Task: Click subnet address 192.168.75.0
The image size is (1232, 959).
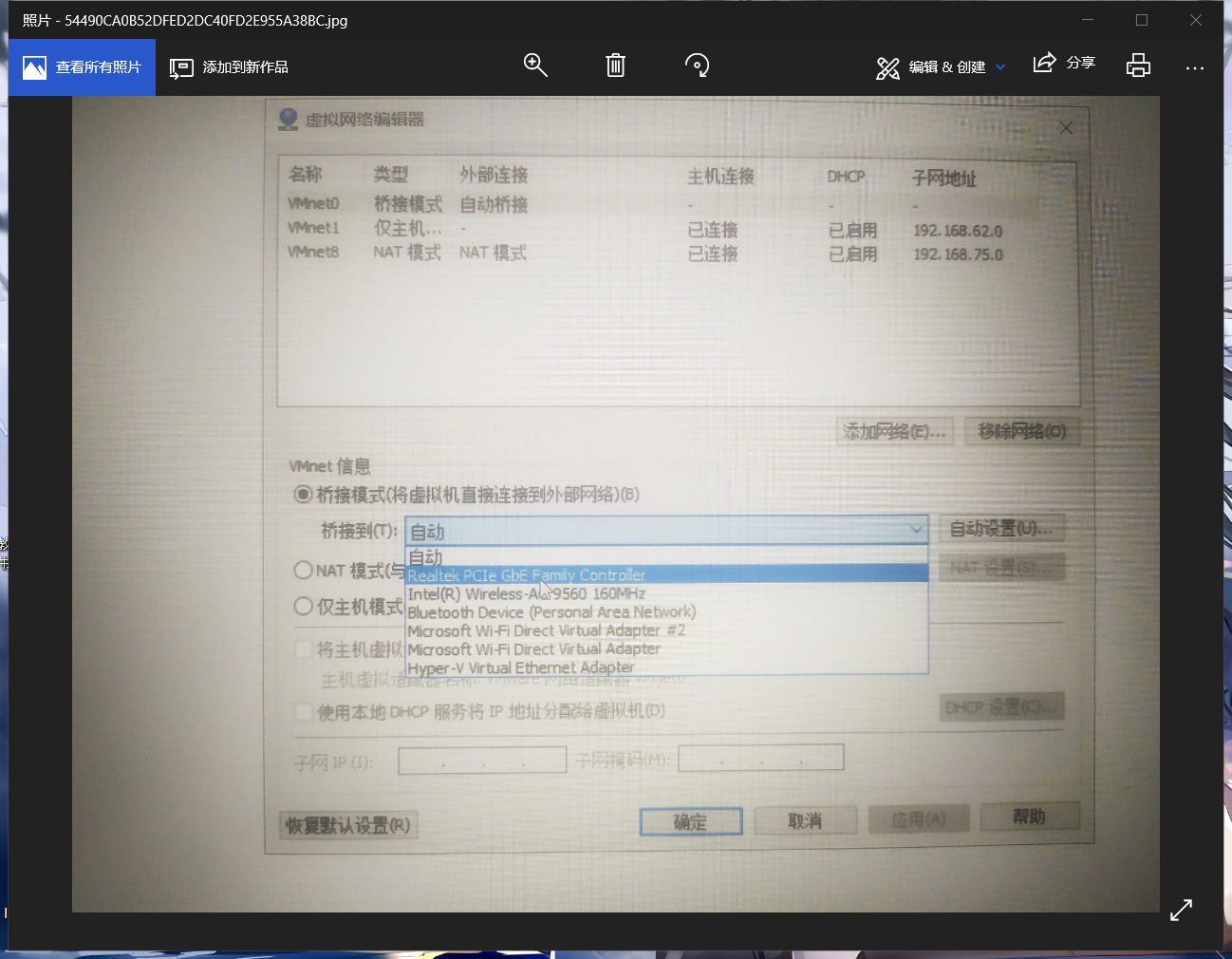Action: coord(958,254)
